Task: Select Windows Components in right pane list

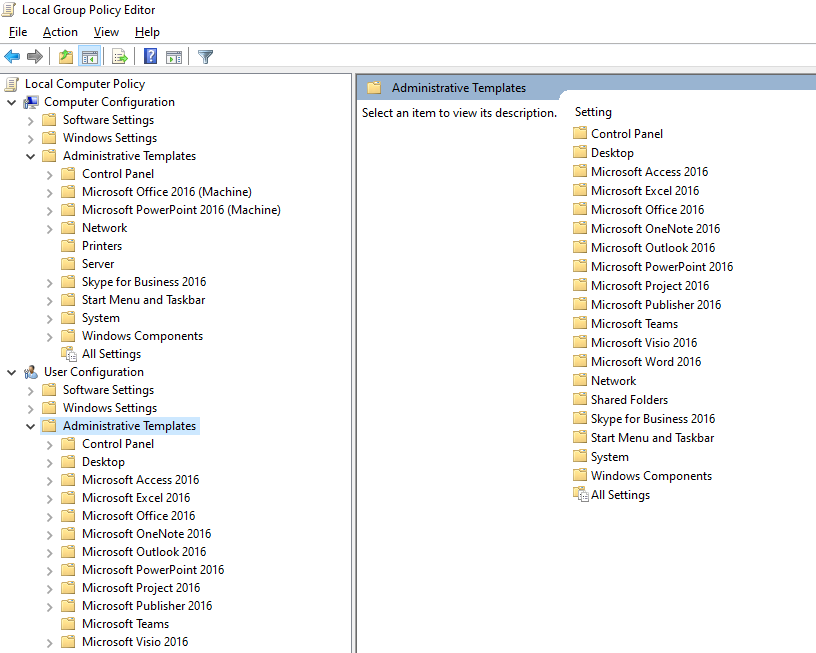Action: coord(651,476)
